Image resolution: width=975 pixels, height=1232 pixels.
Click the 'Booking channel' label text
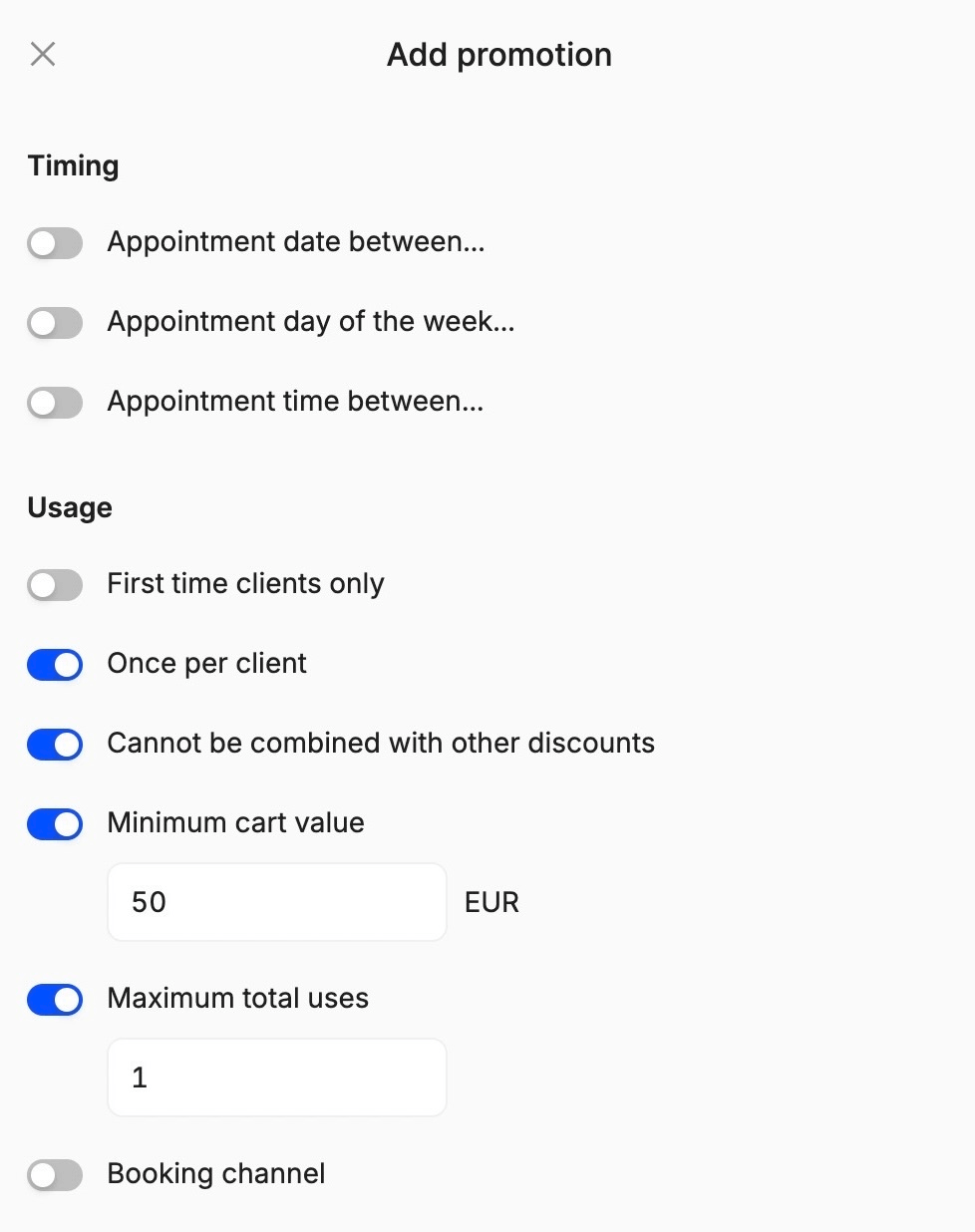216,1174
